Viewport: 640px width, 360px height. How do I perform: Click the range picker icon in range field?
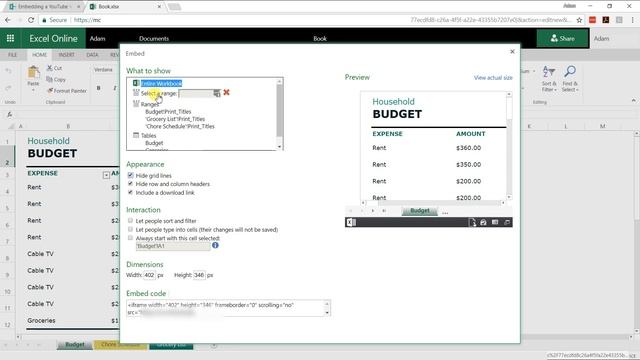click(x=217, y=93)
